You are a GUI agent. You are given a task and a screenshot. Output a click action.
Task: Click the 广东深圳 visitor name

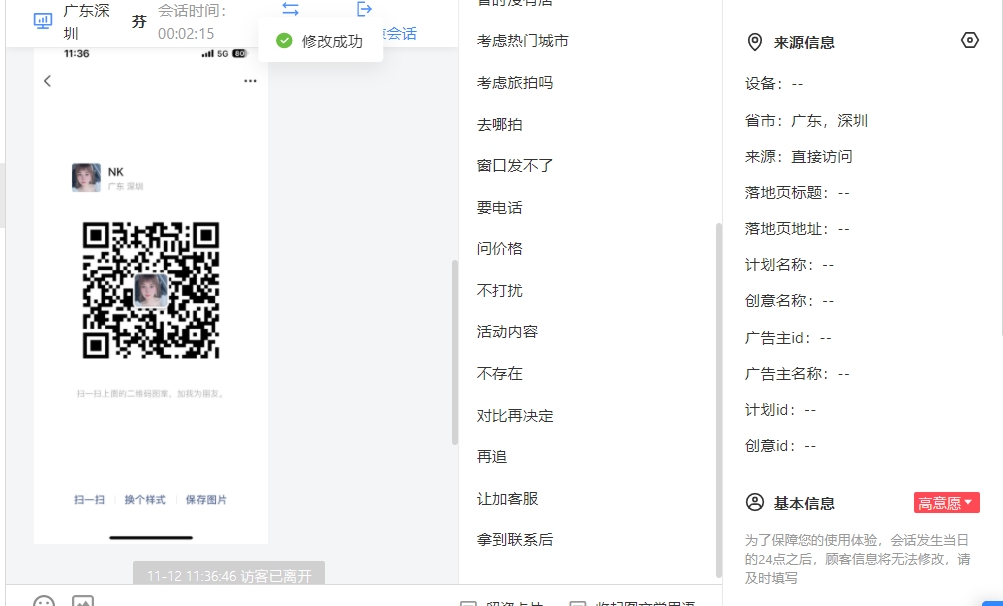click(86, 22)
